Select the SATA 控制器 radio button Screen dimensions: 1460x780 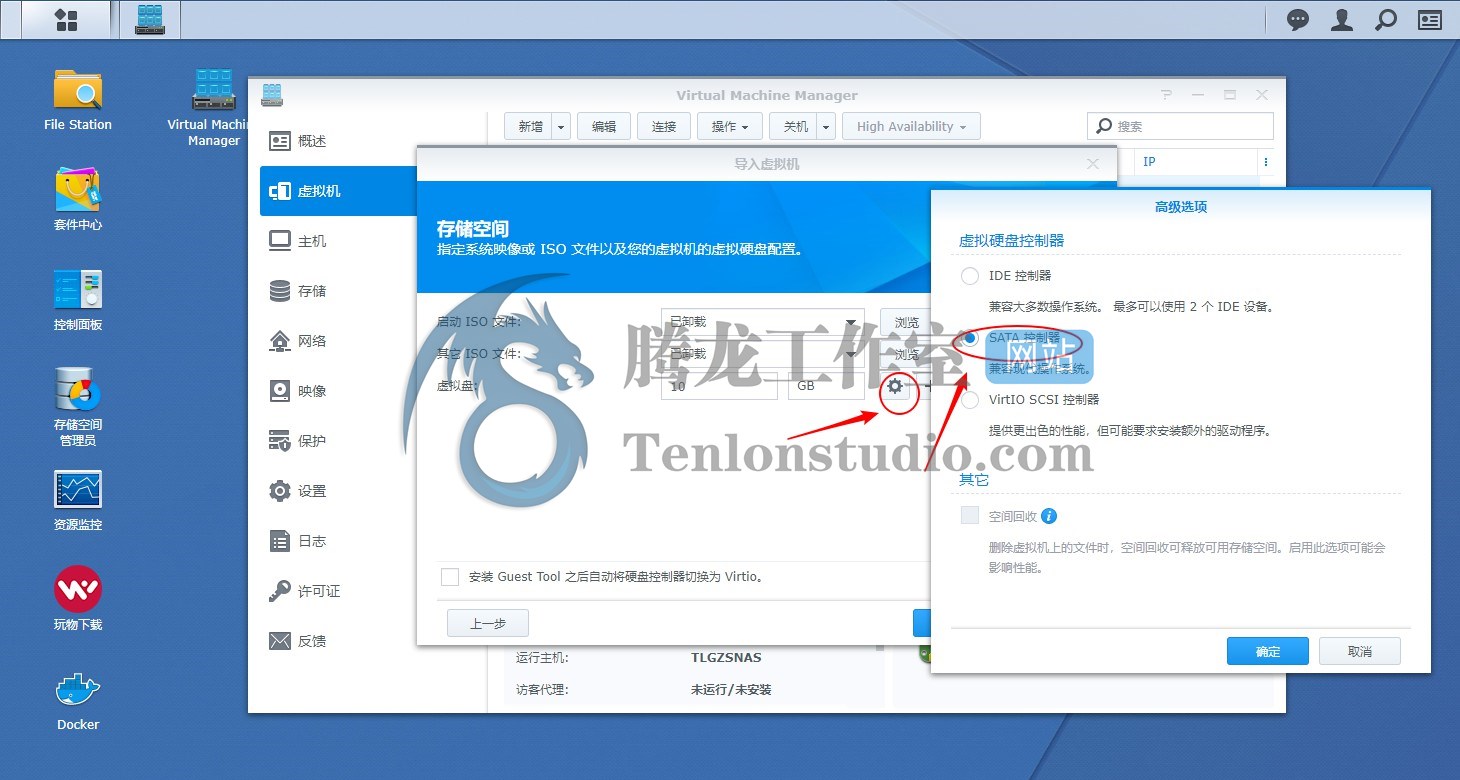(x=969, y=339)
